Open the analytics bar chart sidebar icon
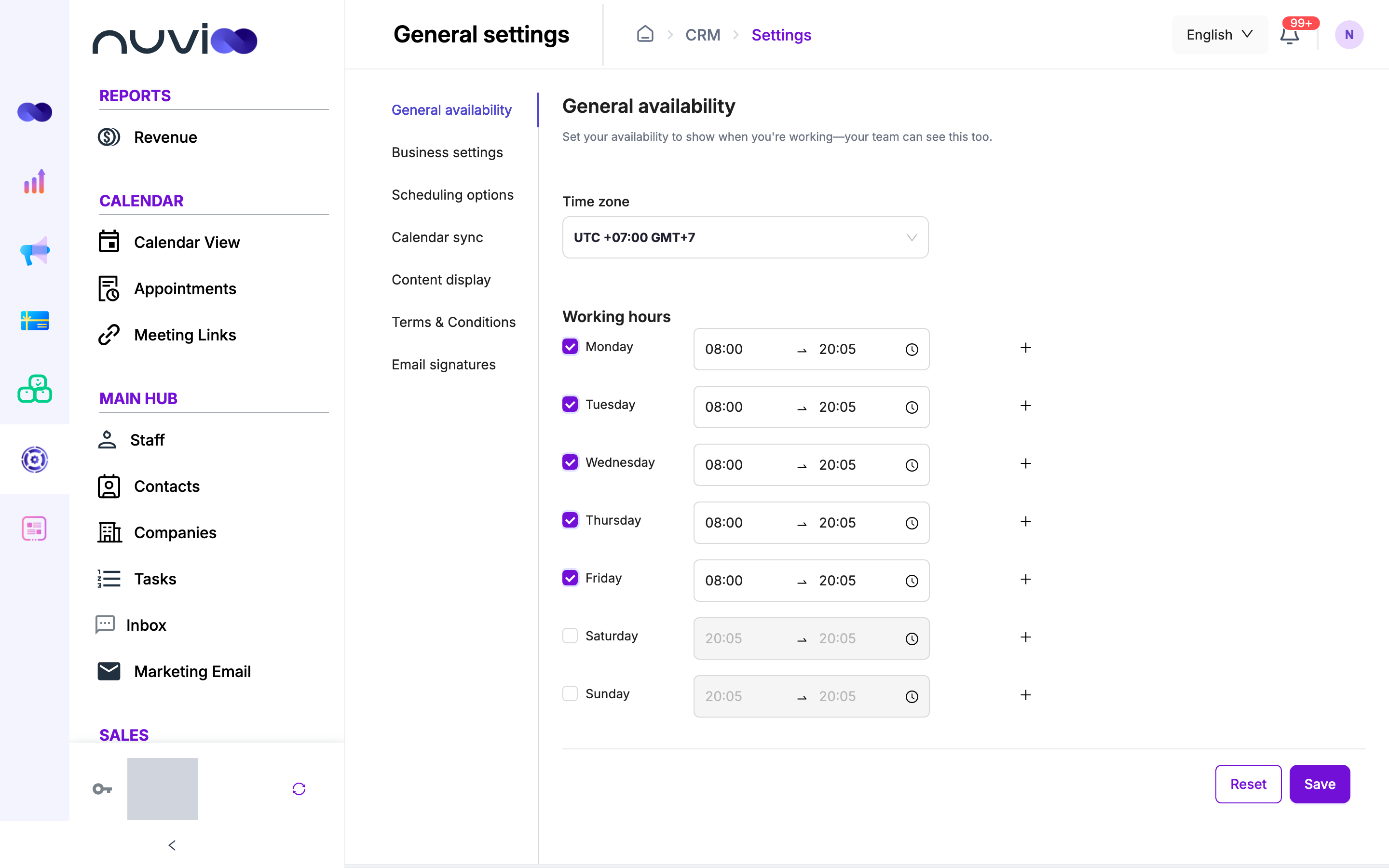 (x=34, y=181)
